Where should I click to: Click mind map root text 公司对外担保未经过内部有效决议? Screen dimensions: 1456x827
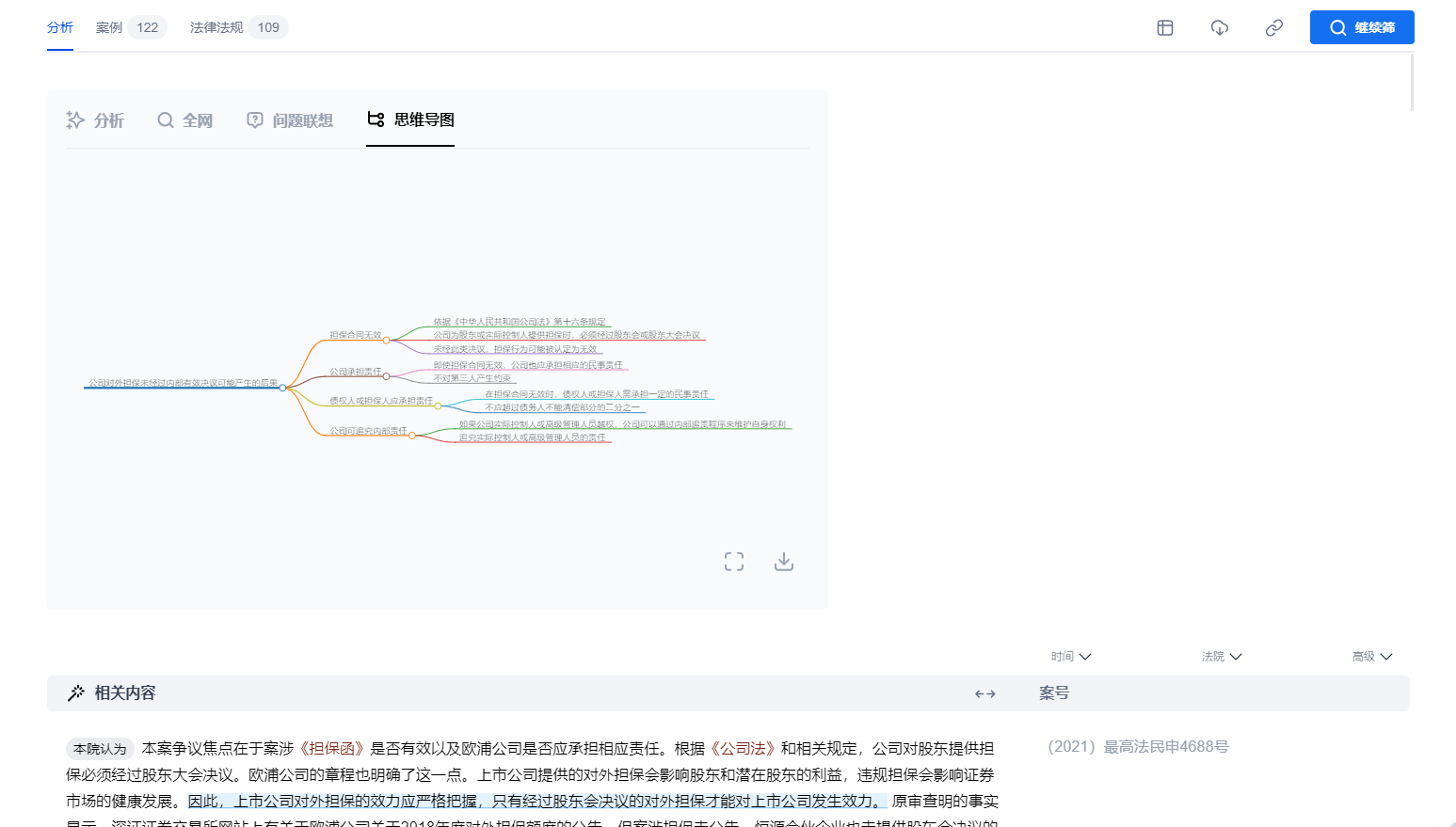click(184, 383)
